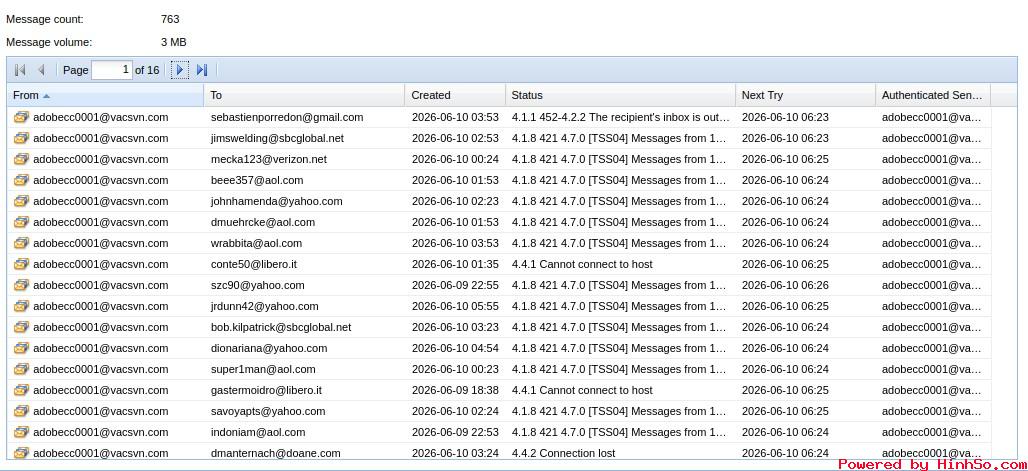Click created time 2026-06-09 22:55
The height and width of the screenshot is (471, 1028).
coord(455,285)
